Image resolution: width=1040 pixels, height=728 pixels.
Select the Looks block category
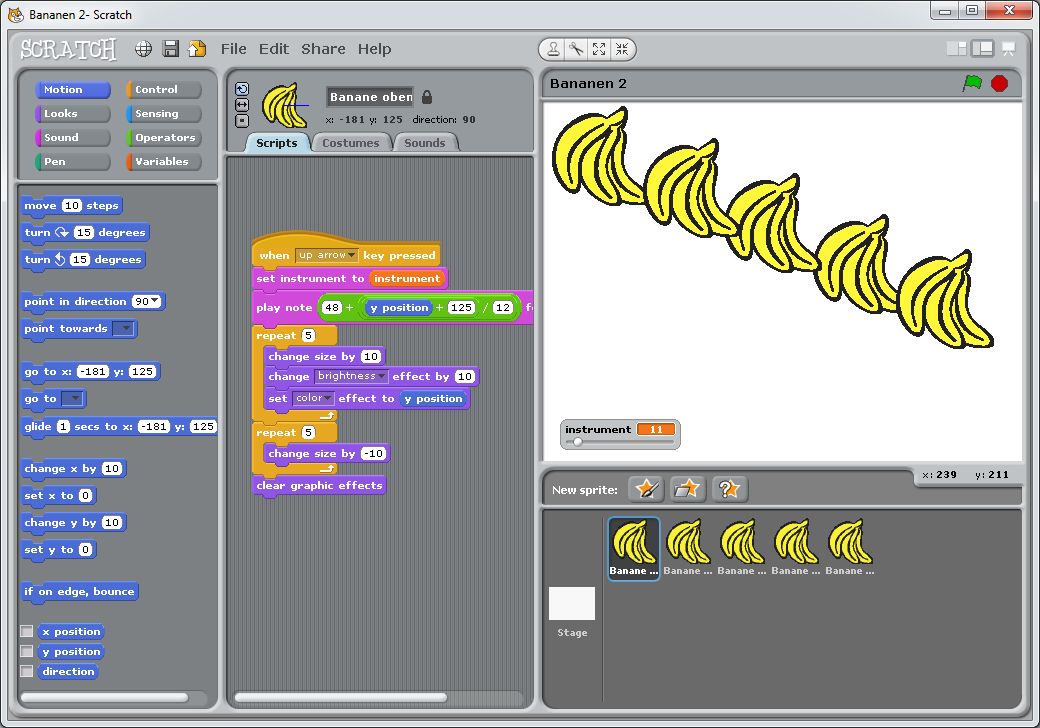click(x=72, y=114)
